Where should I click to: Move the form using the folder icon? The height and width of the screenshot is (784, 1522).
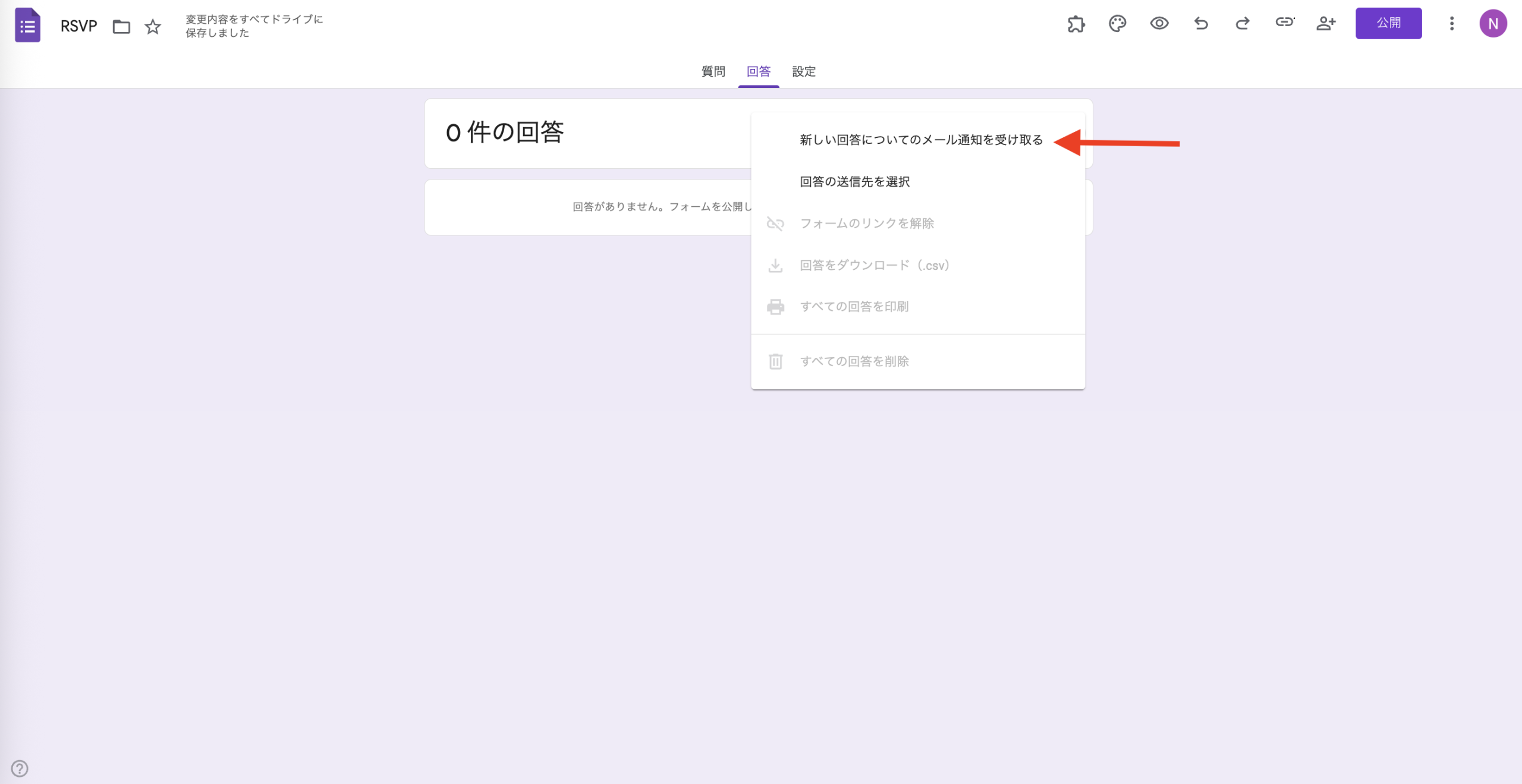coord(121,26)
